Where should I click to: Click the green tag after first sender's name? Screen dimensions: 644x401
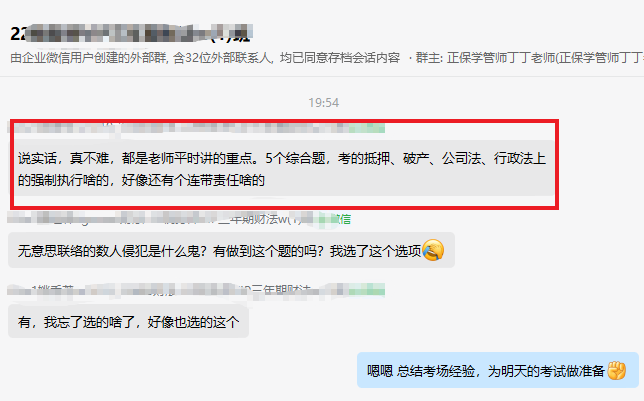[x=367, y=128]
